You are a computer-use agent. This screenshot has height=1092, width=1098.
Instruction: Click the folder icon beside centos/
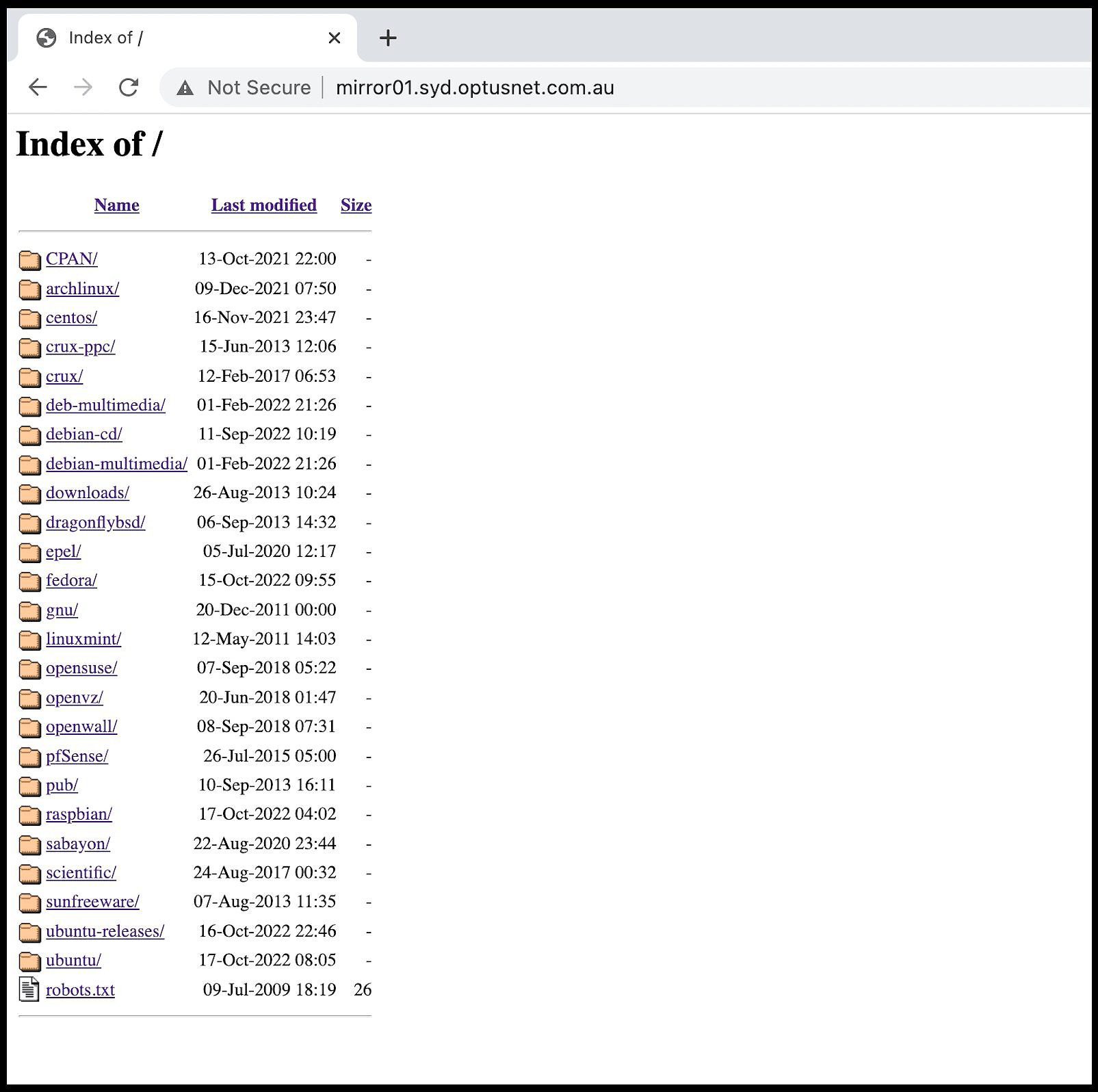point(30,319)
